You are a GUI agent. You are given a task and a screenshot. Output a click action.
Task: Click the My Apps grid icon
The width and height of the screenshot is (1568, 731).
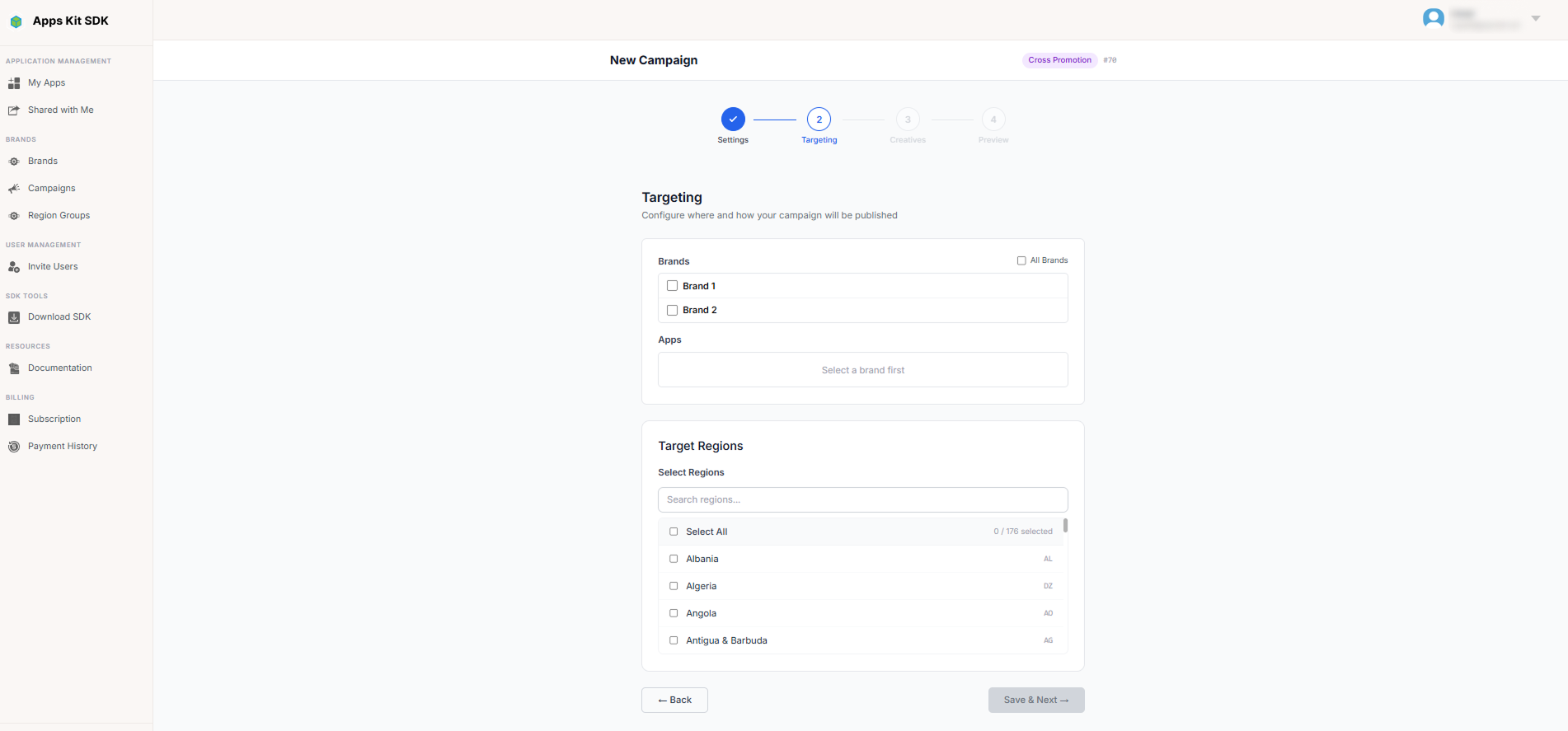click(14, 83)
